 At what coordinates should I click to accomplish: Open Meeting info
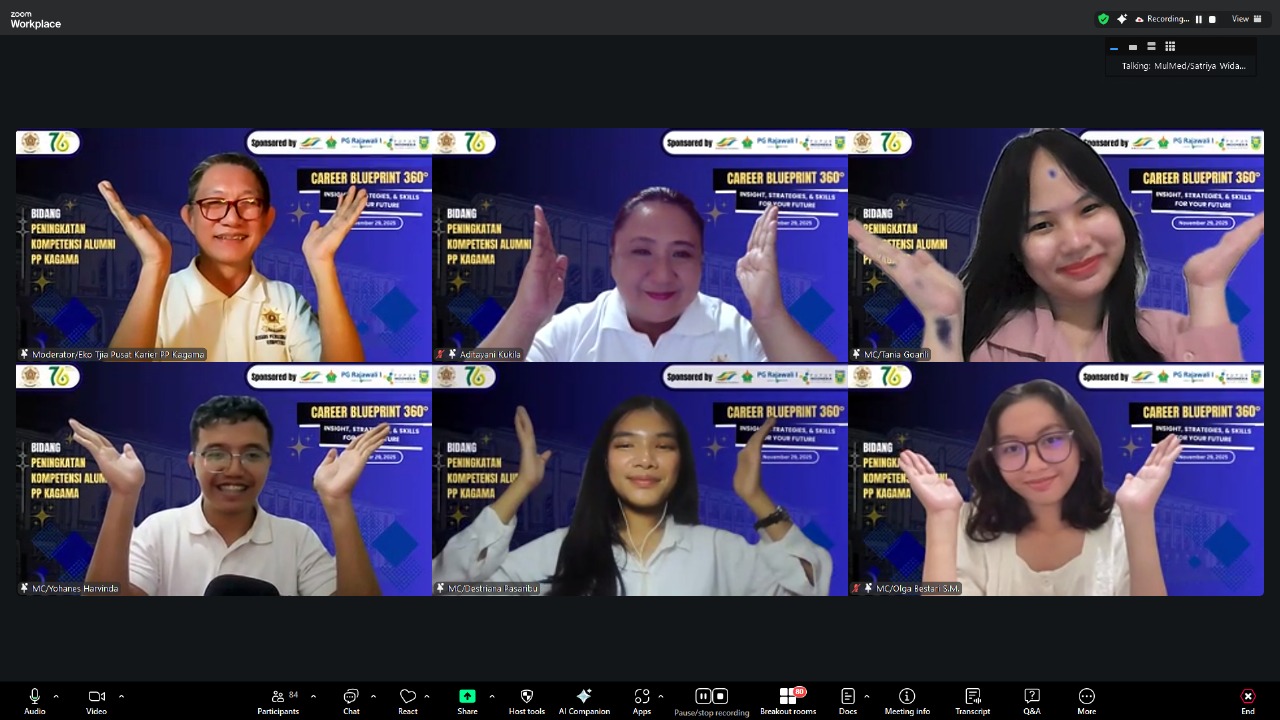pyautogui.click(x=907, y=701)
